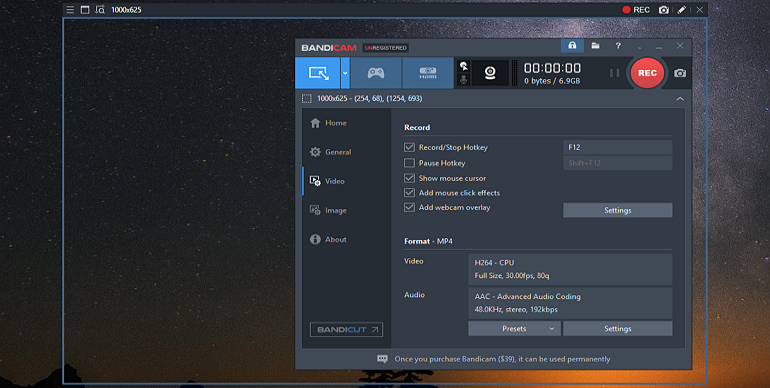The image size is (770, 388).
Task: Click the lock icon in Bandicam title bar
Action: tap(572, 46)
